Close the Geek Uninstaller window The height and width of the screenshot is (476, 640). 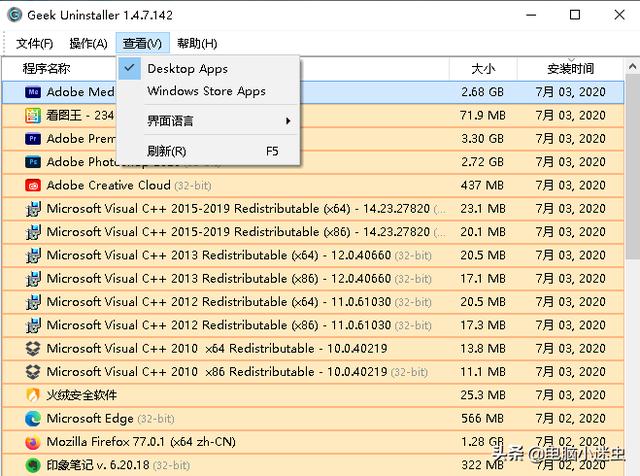pos(619,15)
